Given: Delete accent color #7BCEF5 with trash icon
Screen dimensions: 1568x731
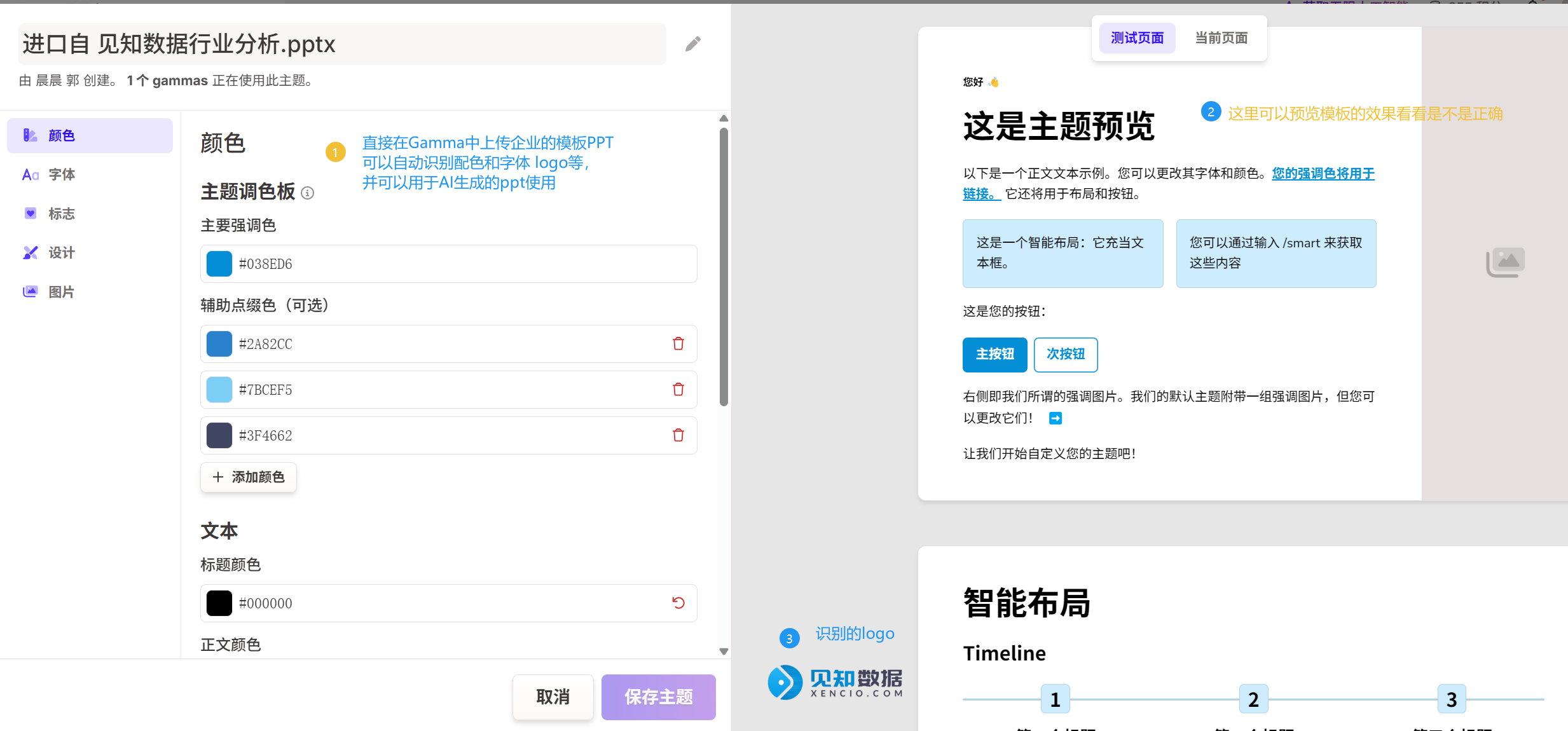Looking at the screenshot, I should pos(678,389).
